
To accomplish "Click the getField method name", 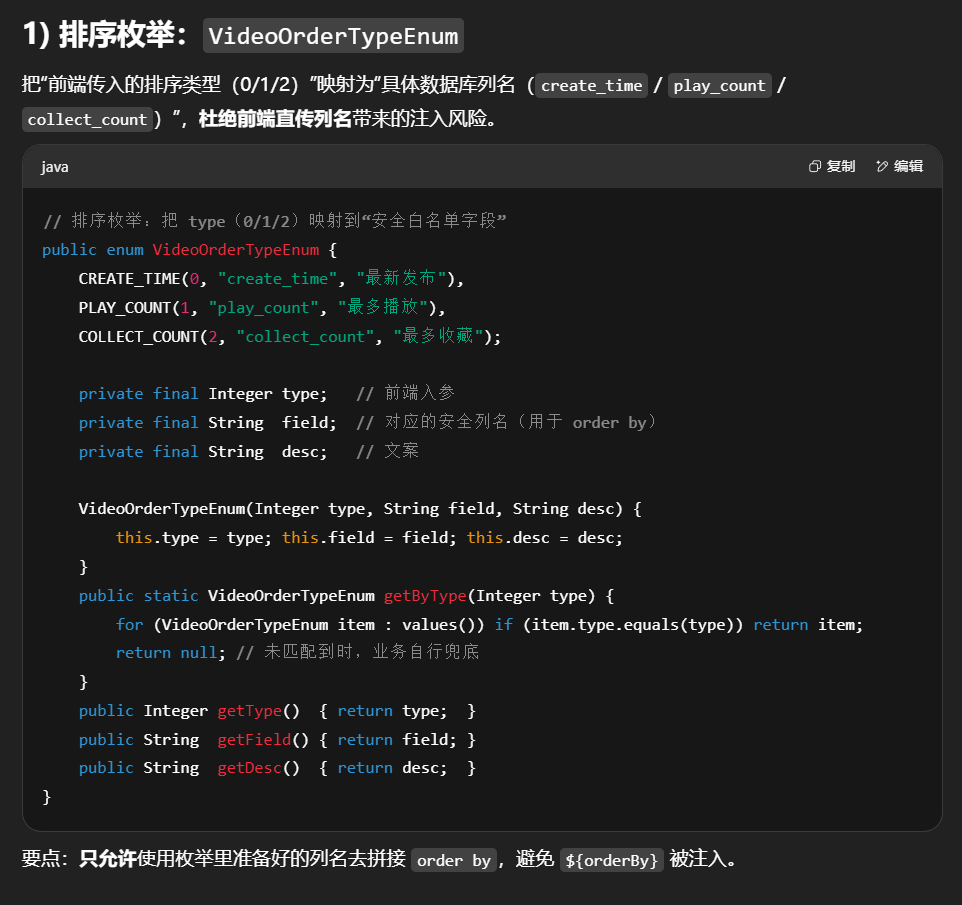I will [254, 740].
